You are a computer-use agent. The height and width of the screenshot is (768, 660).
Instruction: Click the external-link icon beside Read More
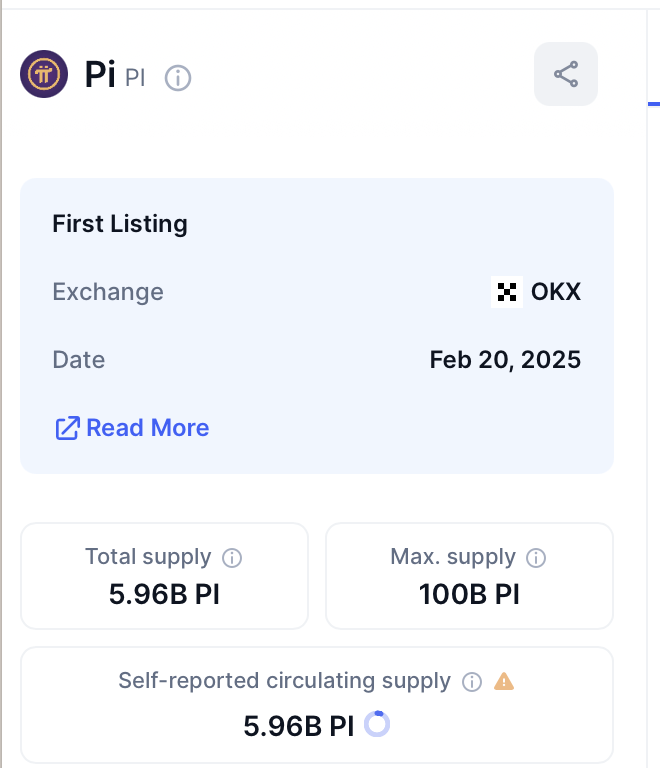click(x=67, y=429)
